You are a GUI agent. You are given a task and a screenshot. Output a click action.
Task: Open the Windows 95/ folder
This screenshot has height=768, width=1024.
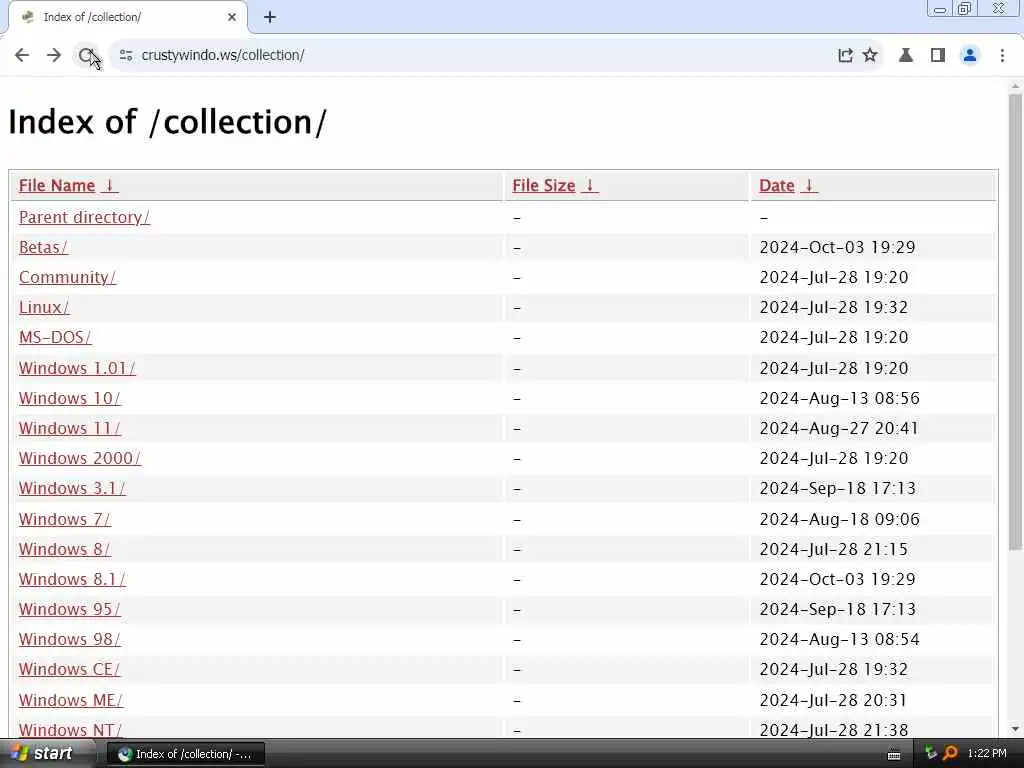[70, 609]
